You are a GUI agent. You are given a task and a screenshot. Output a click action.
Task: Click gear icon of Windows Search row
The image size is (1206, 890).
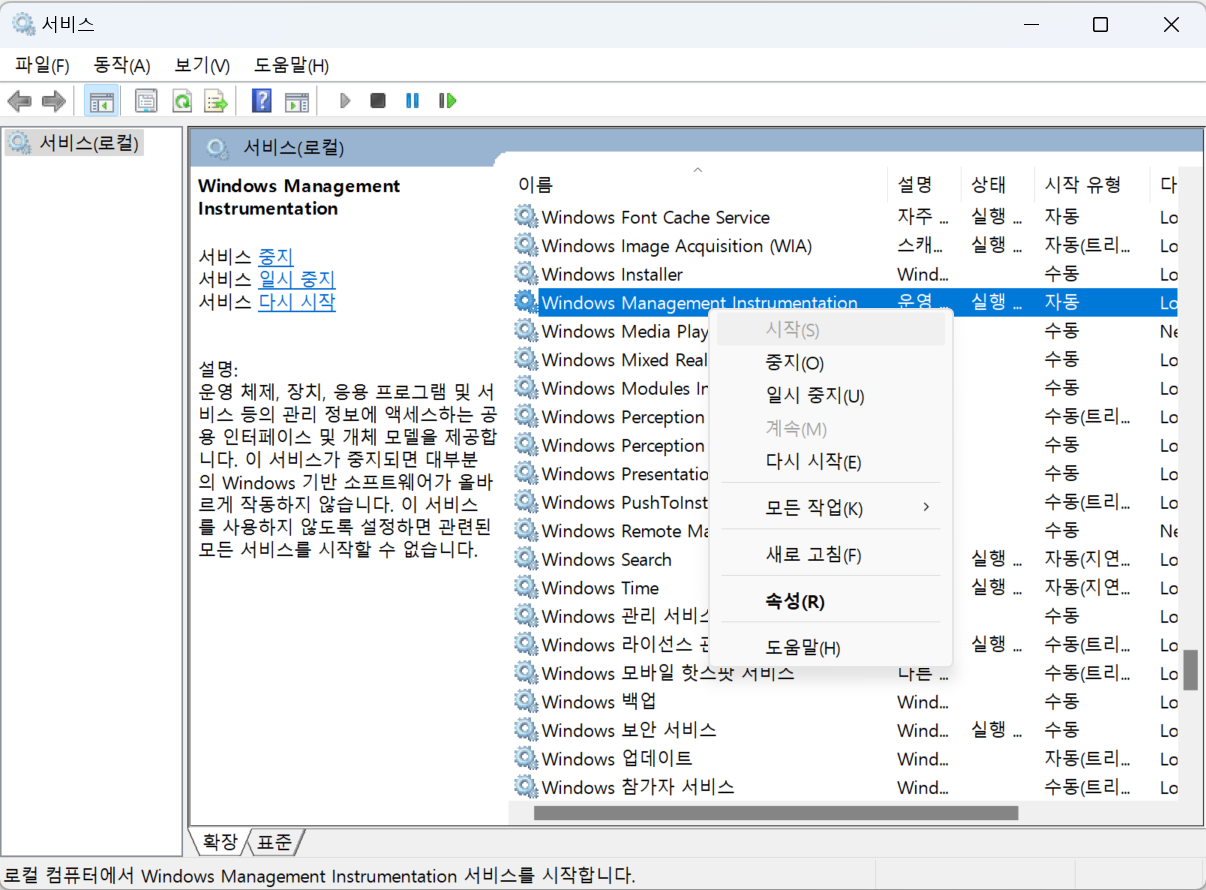[525, 559]
